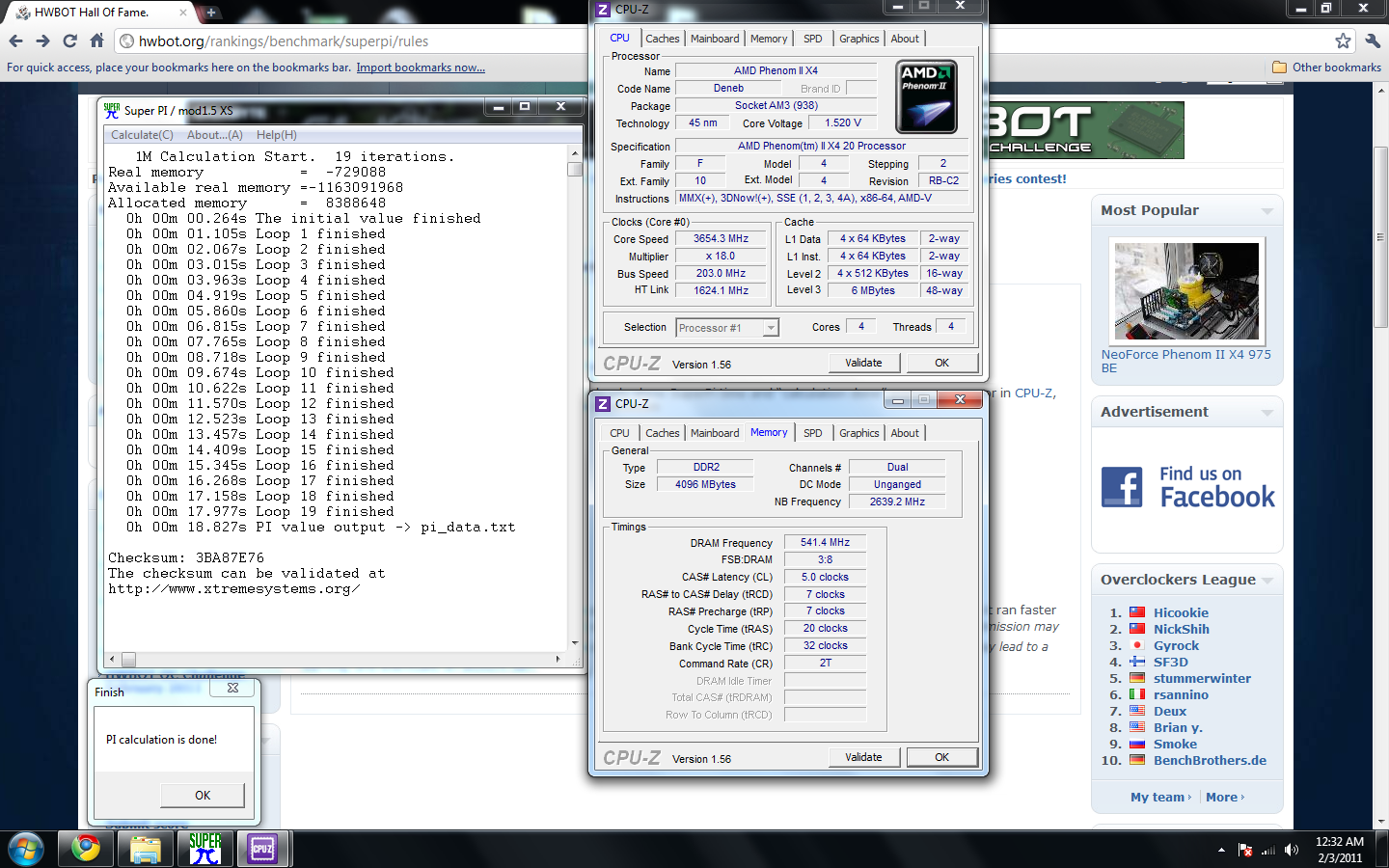This screenshot has height=868, width=1389.
Task: Open Hicookie's league profile
Action: coord(1181,612)
